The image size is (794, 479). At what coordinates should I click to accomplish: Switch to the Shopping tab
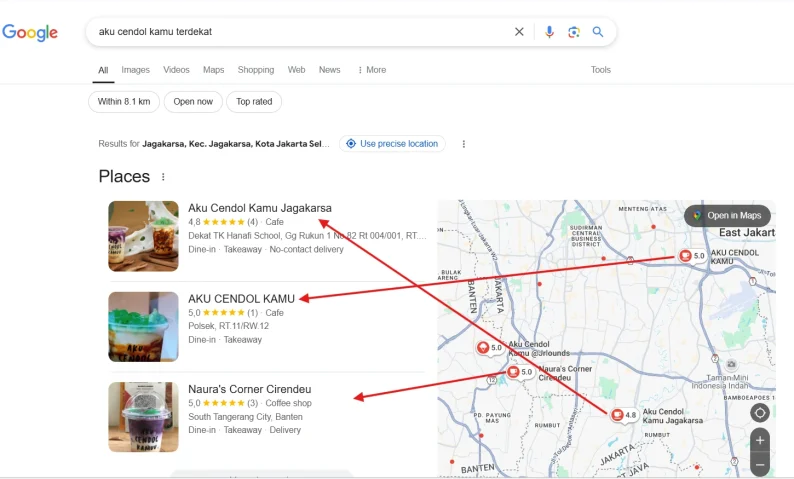tap(256, 70)
